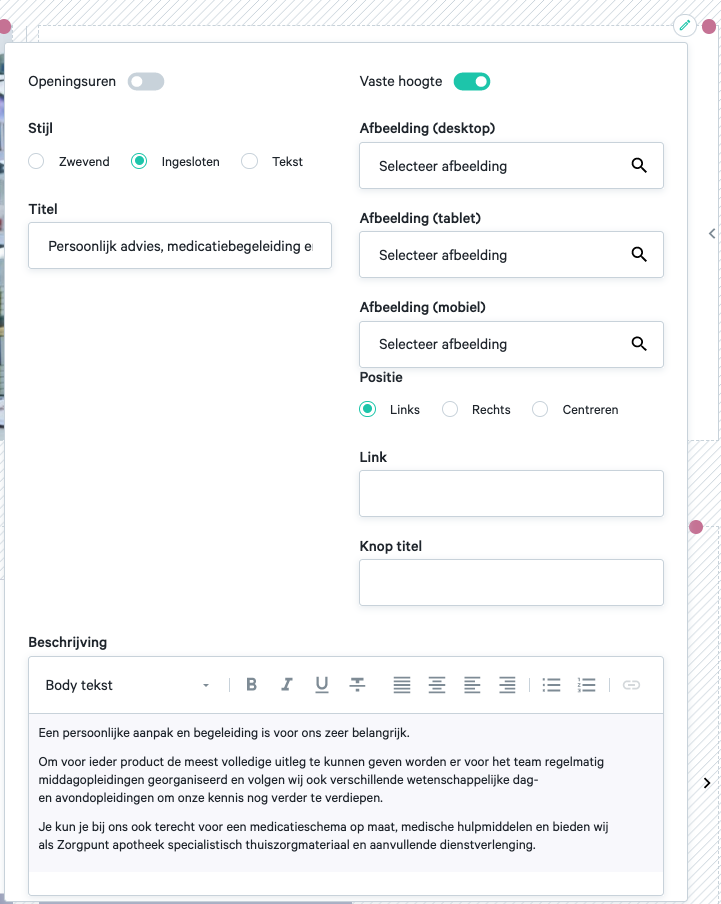Select Centreren position radio button
Screen dimensions: 721x904
[540, 409]
